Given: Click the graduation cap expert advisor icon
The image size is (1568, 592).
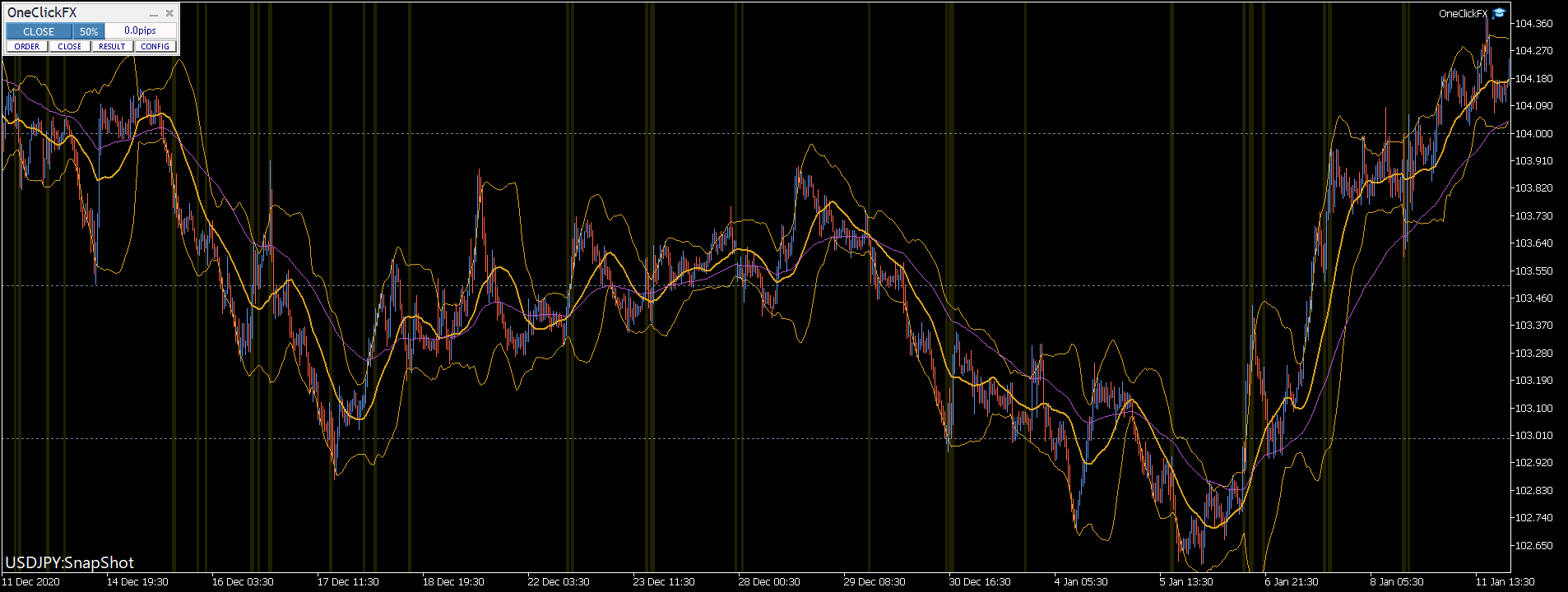Looking at the screenshot, I should (x=1498, y=13).
